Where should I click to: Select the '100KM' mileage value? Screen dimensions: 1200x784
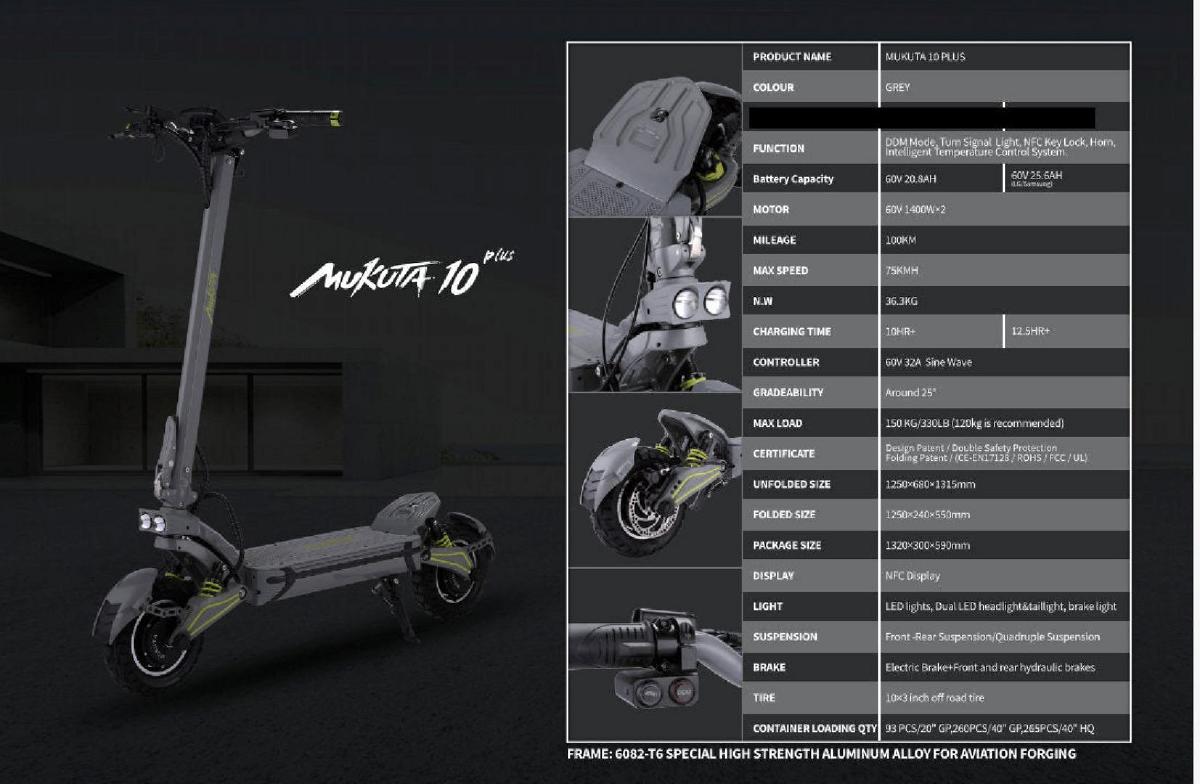tap(900, 240)
